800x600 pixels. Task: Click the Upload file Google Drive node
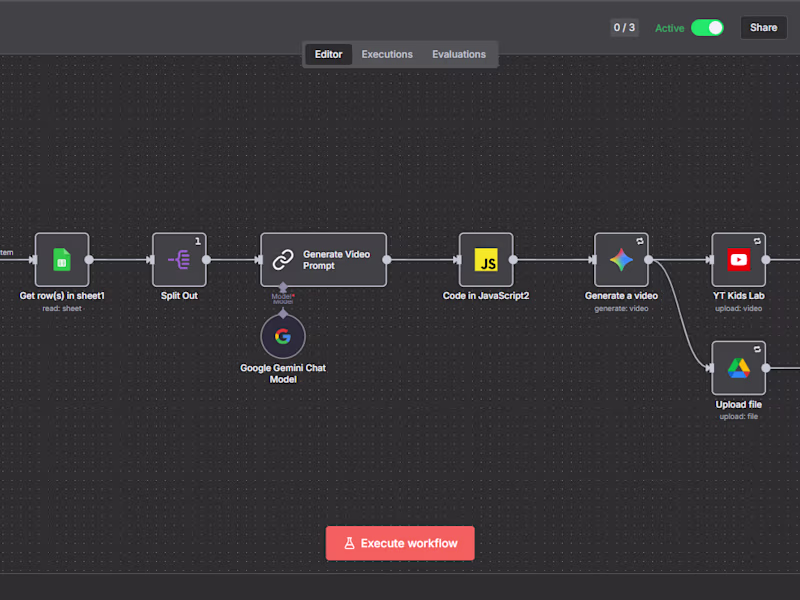(738, 368)
